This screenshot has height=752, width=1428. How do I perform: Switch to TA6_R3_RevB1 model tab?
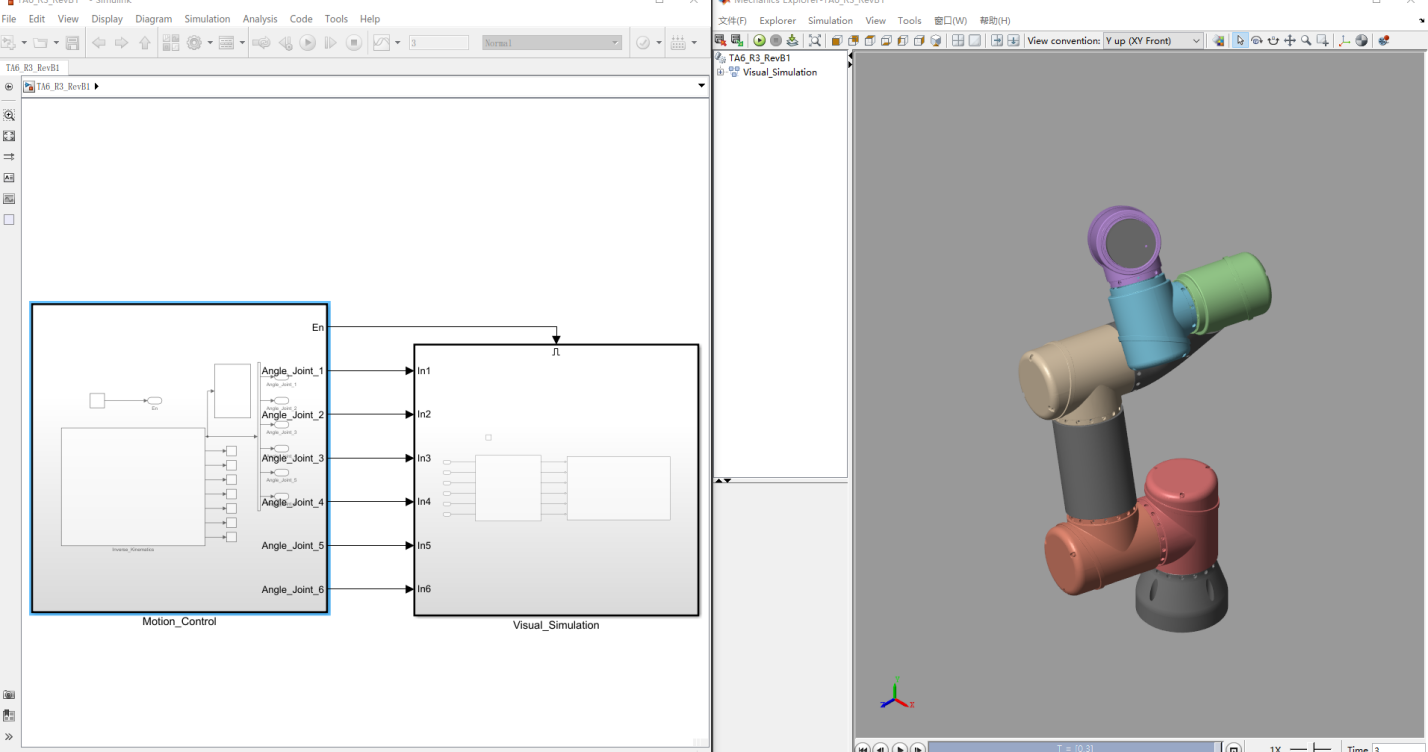[x=34, y=68]
